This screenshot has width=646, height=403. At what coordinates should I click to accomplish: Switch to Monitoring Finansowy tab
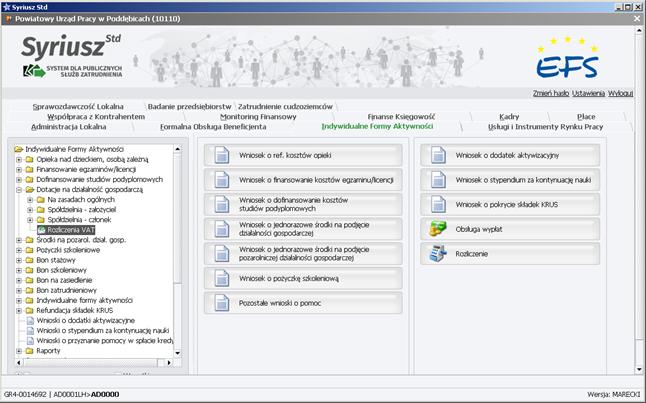click(x=258, y=117)
